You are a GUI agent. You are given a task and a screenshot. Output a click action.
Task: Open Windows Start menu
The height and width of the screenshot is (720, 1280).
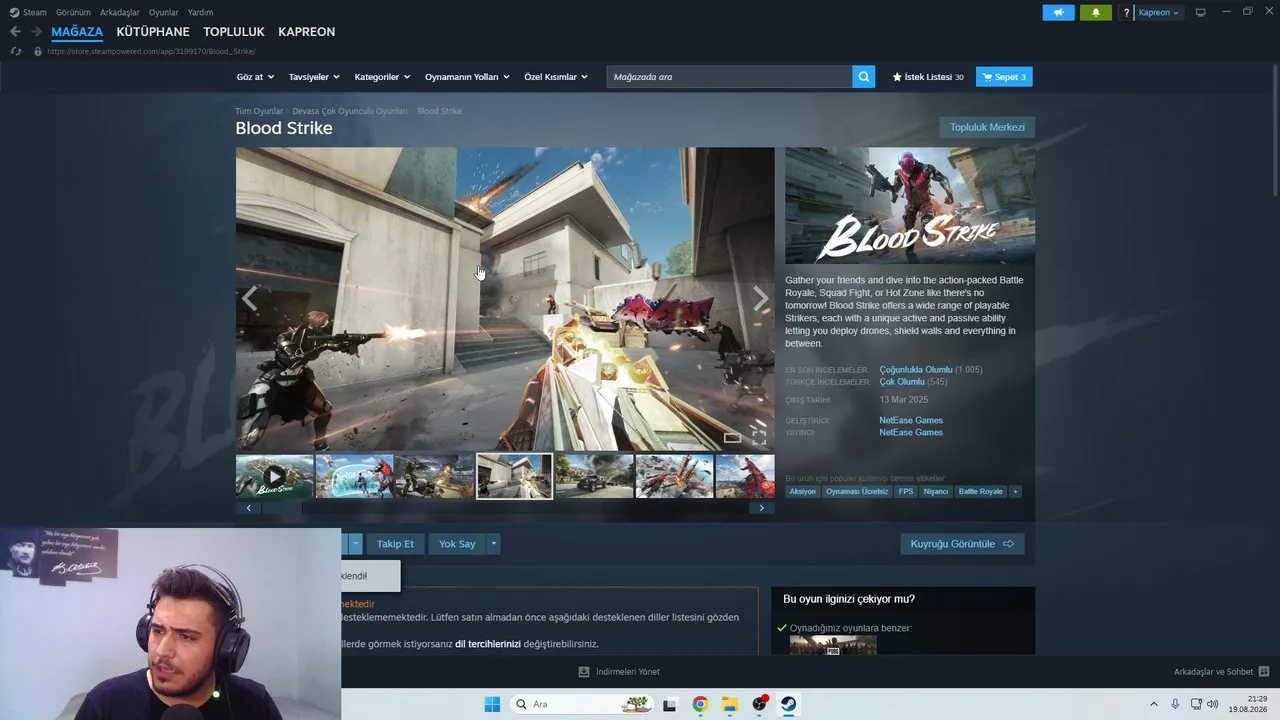pos(492,704)
